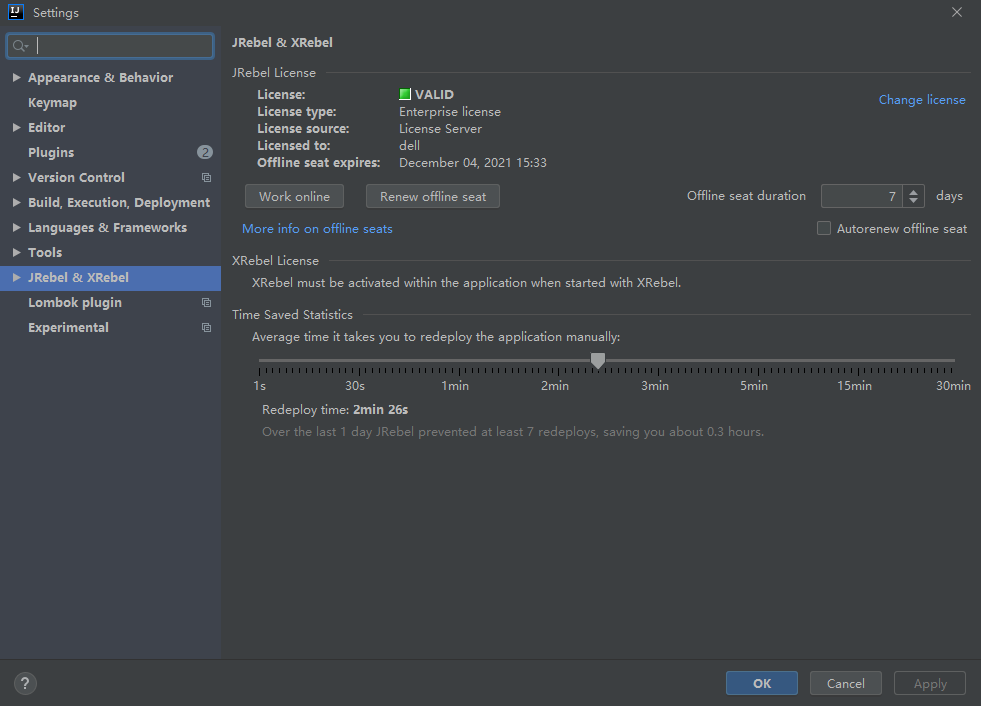Open More info on offline seats link

click(x=317, y=228)
